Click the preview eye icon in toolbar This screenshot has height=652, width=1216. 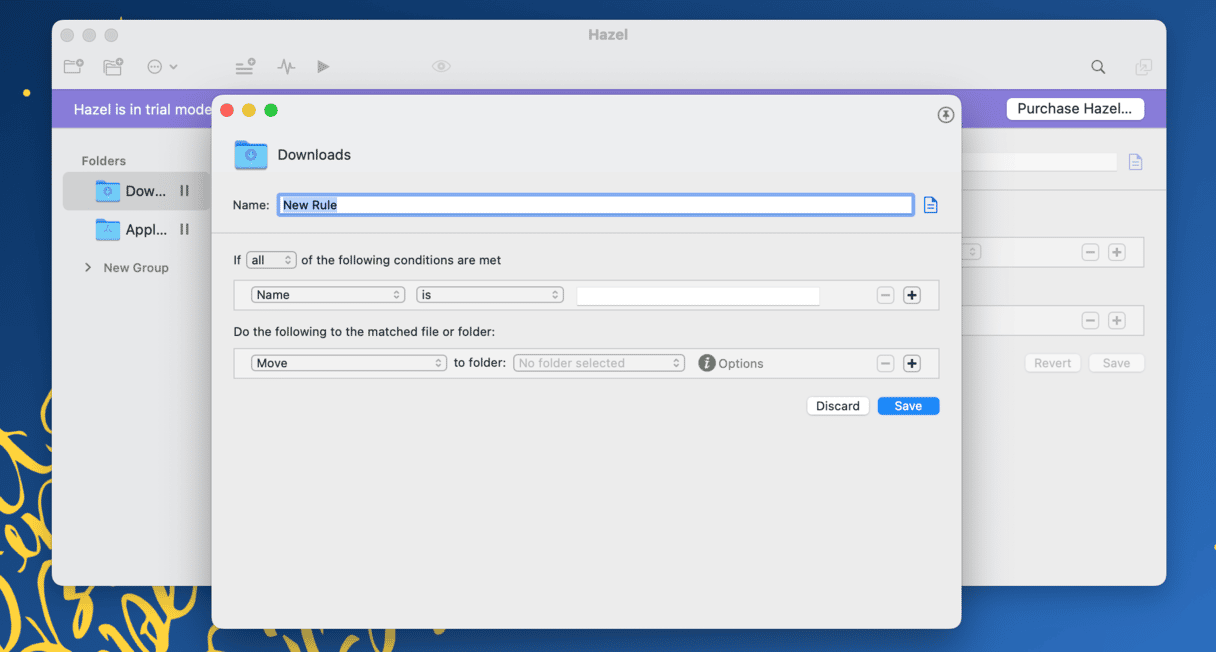coord(441,67)
